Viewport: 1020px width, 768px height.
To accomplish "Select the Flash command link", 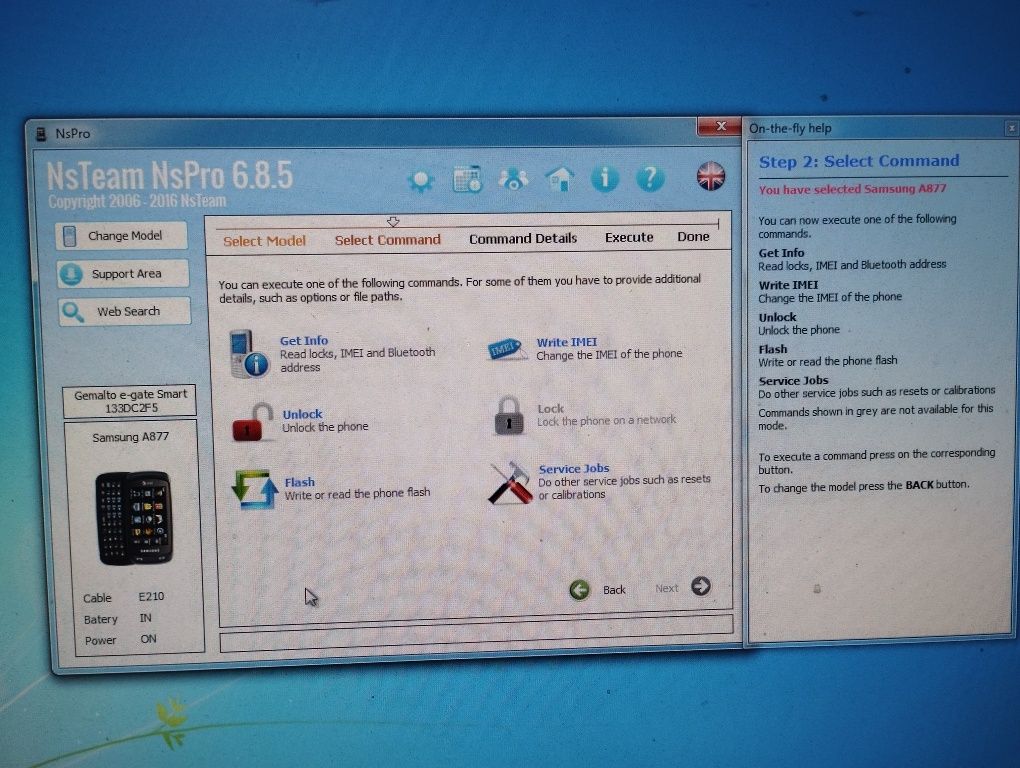I will pos(299,483).
